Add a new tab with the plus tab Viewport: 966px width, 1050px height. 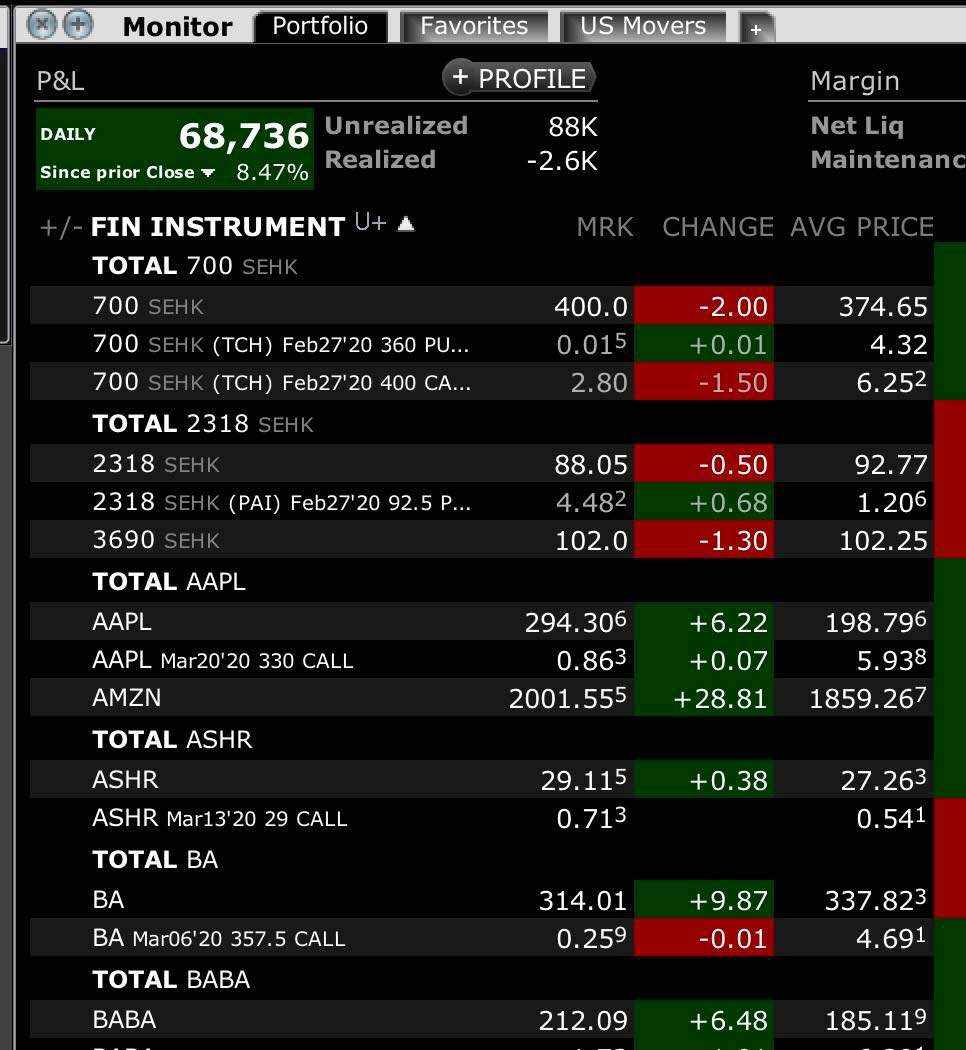coord(756,29)
